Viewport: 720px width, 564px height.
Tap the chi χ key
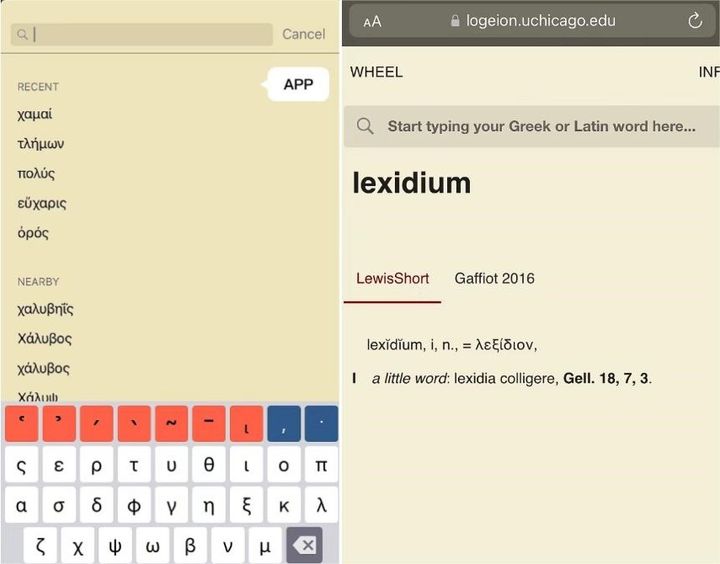[x=78, y=545]
